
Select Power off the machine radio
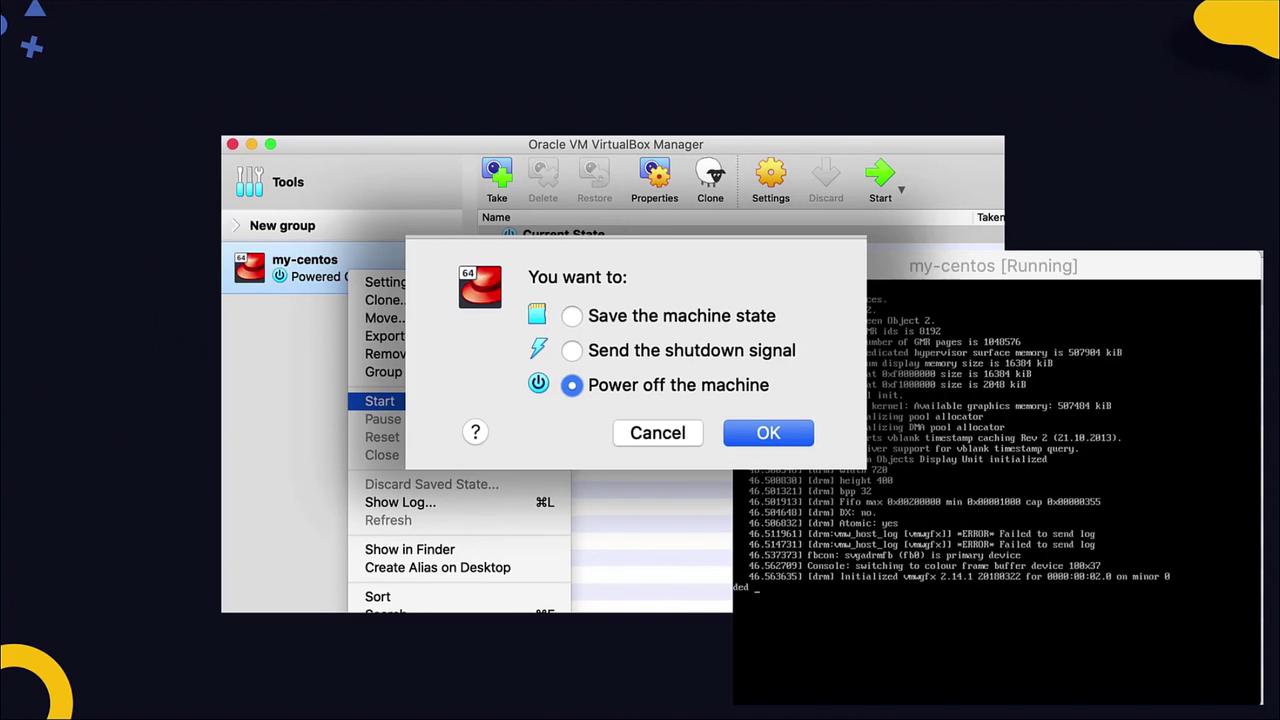(x=572, y=385)
